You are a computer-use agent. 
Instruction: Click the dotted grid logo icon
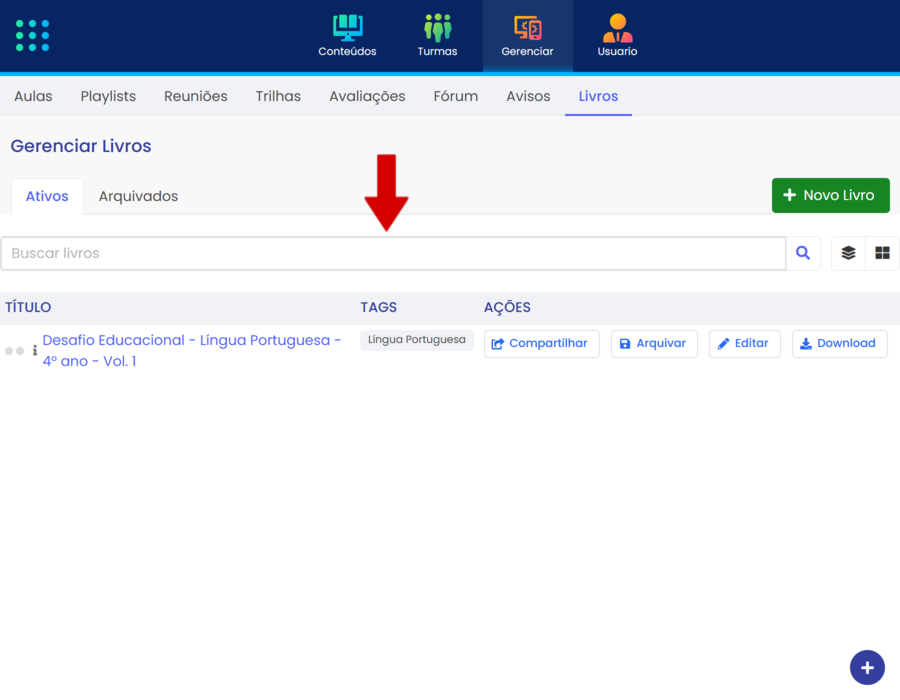pos(32,35)
